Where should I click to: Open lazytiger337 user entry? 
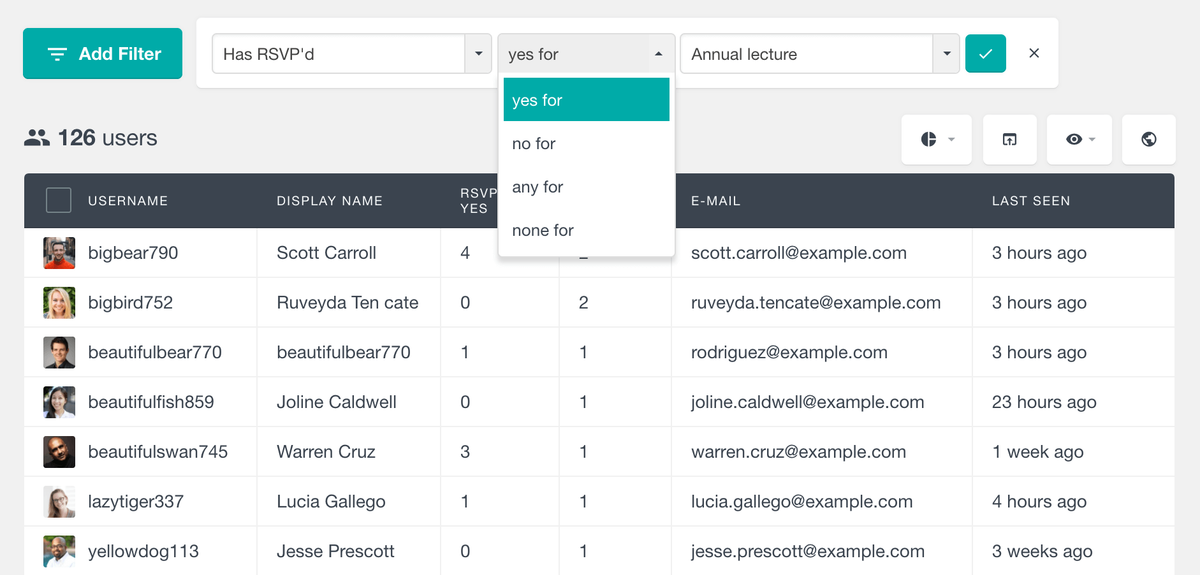136,502
